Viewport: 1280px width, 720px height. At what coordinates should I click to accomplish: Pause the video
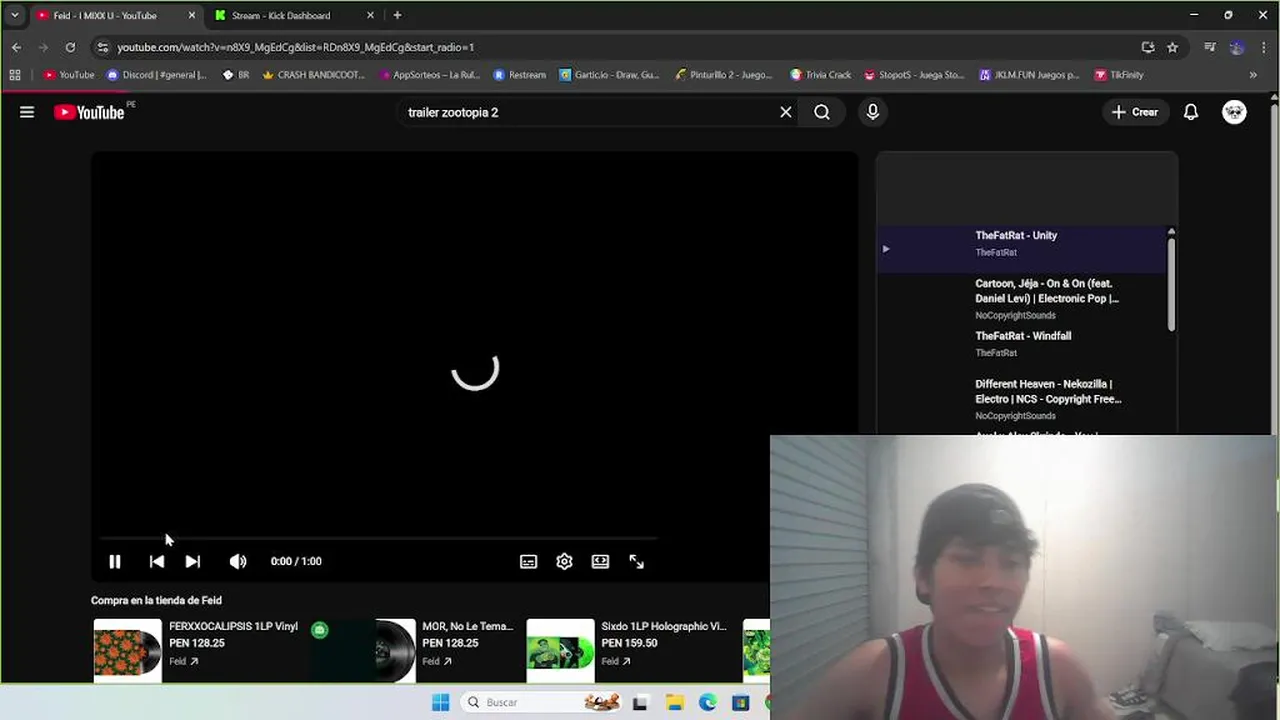point(115,562)
